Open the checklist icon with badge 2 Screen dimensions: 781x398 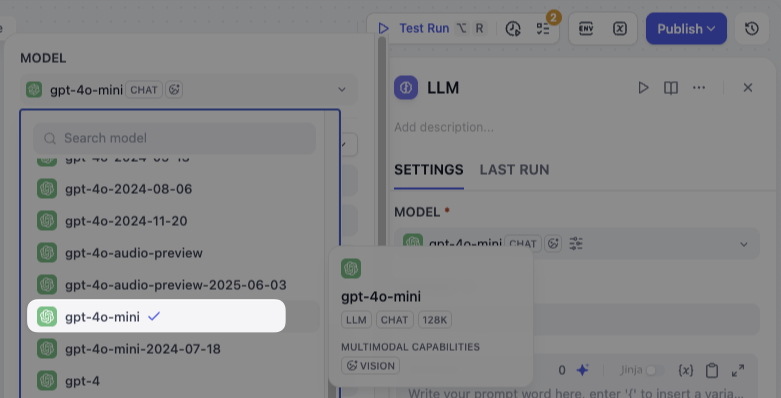point(542,29)
